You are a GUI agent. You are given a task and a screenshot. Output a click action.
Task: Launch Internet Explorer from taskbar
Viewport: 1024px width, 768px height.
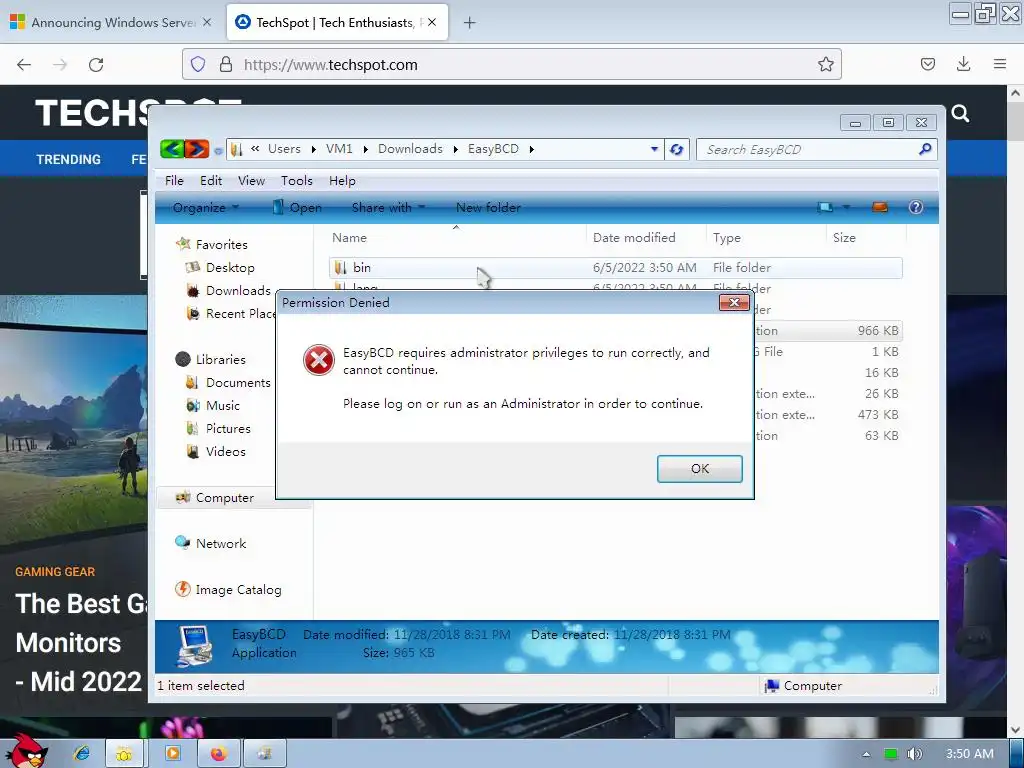coord(82,754)
